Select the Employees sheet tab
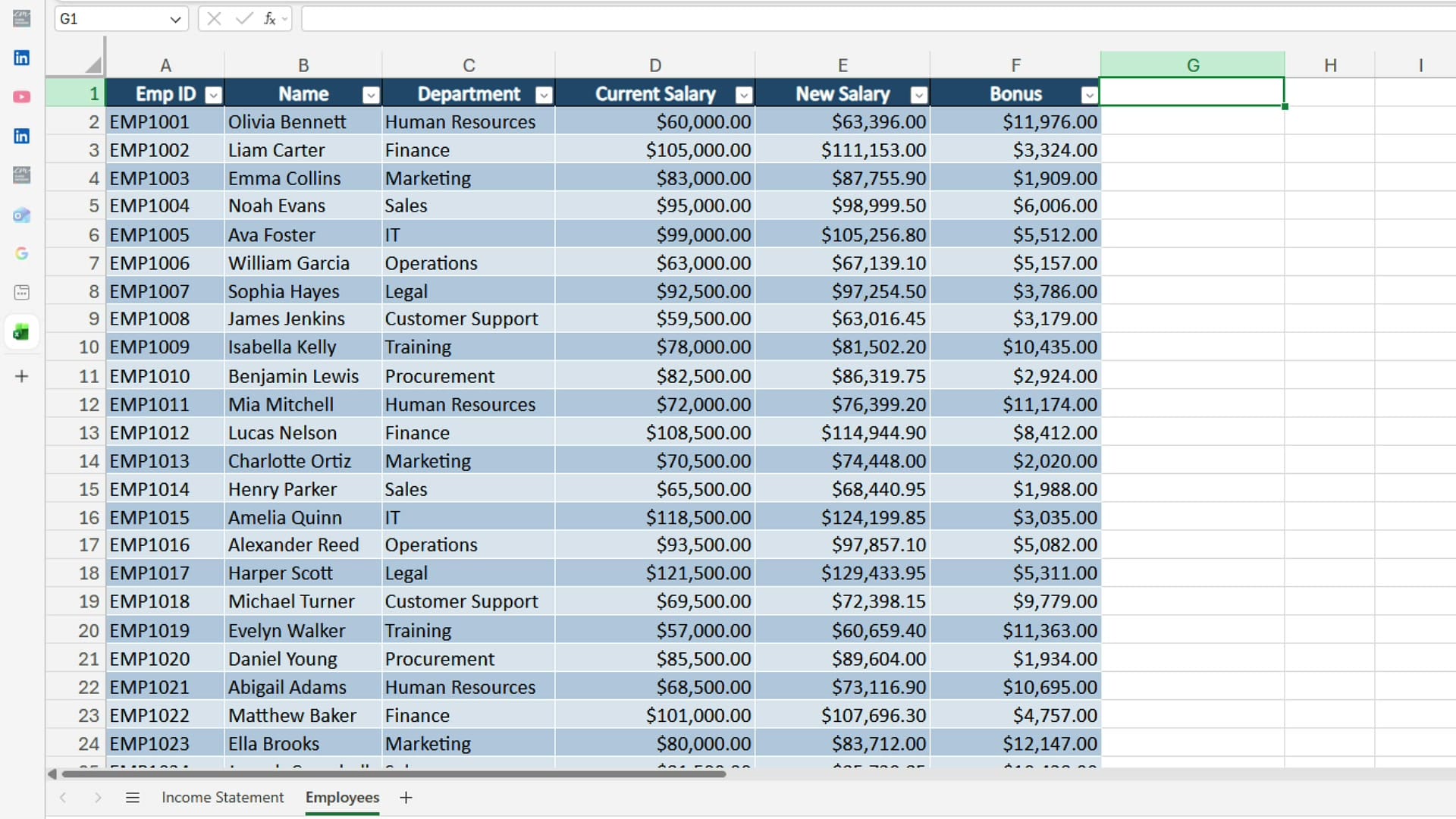Screen dimensions: 1456x819 click(x=342, y=798)
